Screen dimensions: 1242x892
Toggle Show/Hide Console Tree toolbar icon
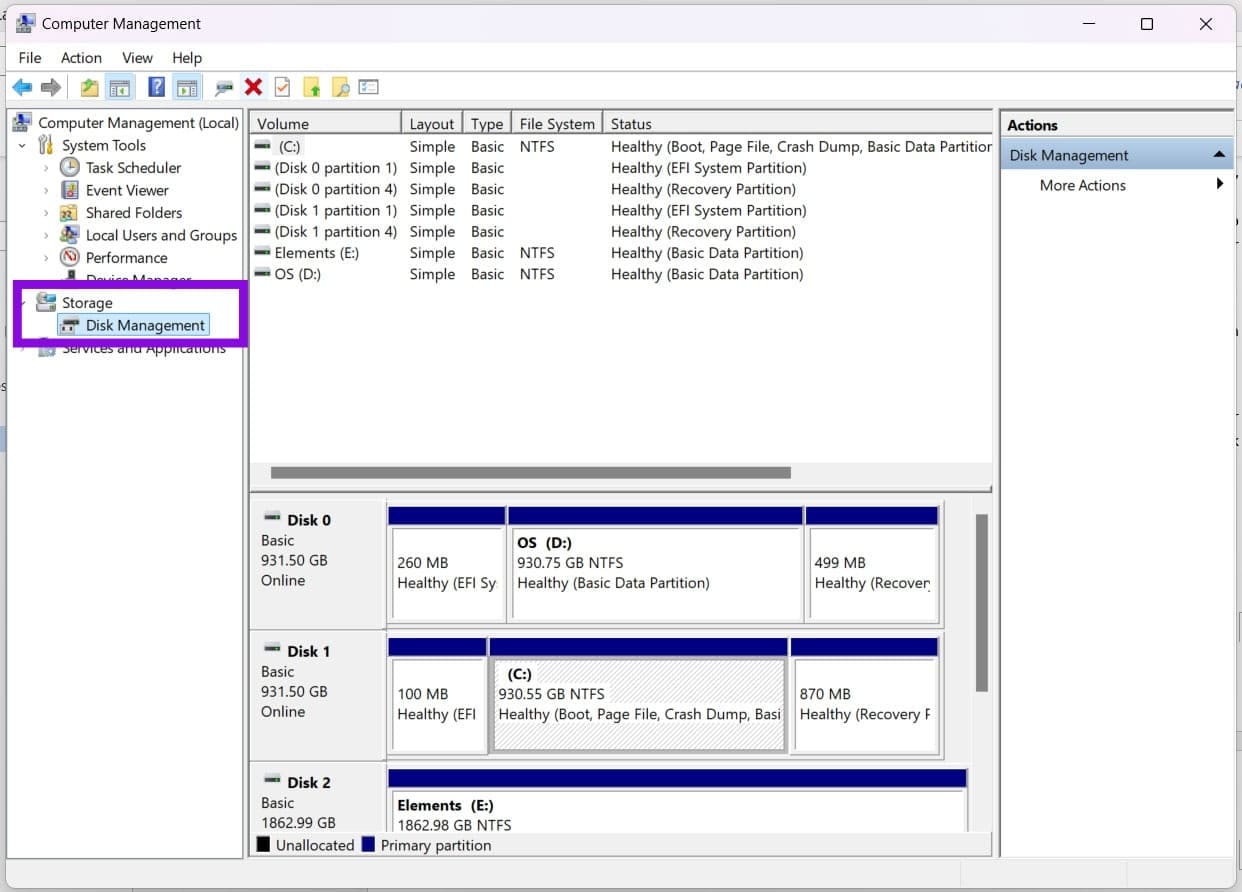coord(120,87)
